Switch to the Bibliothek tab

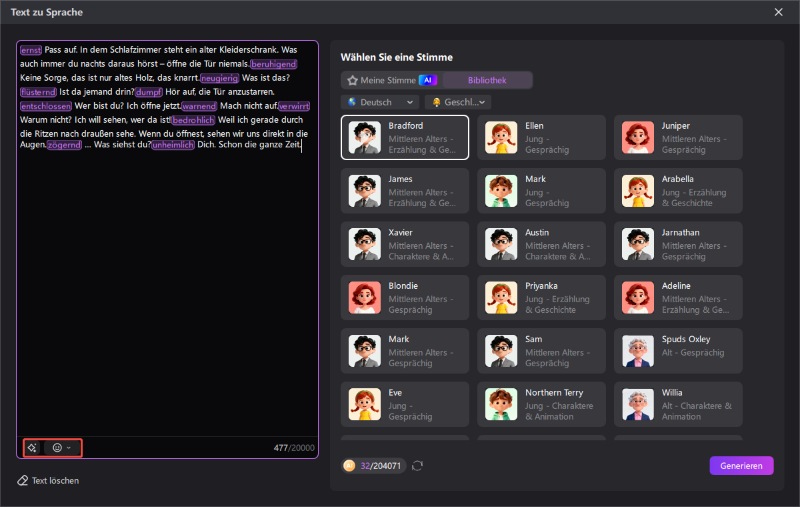coord(487,80)
